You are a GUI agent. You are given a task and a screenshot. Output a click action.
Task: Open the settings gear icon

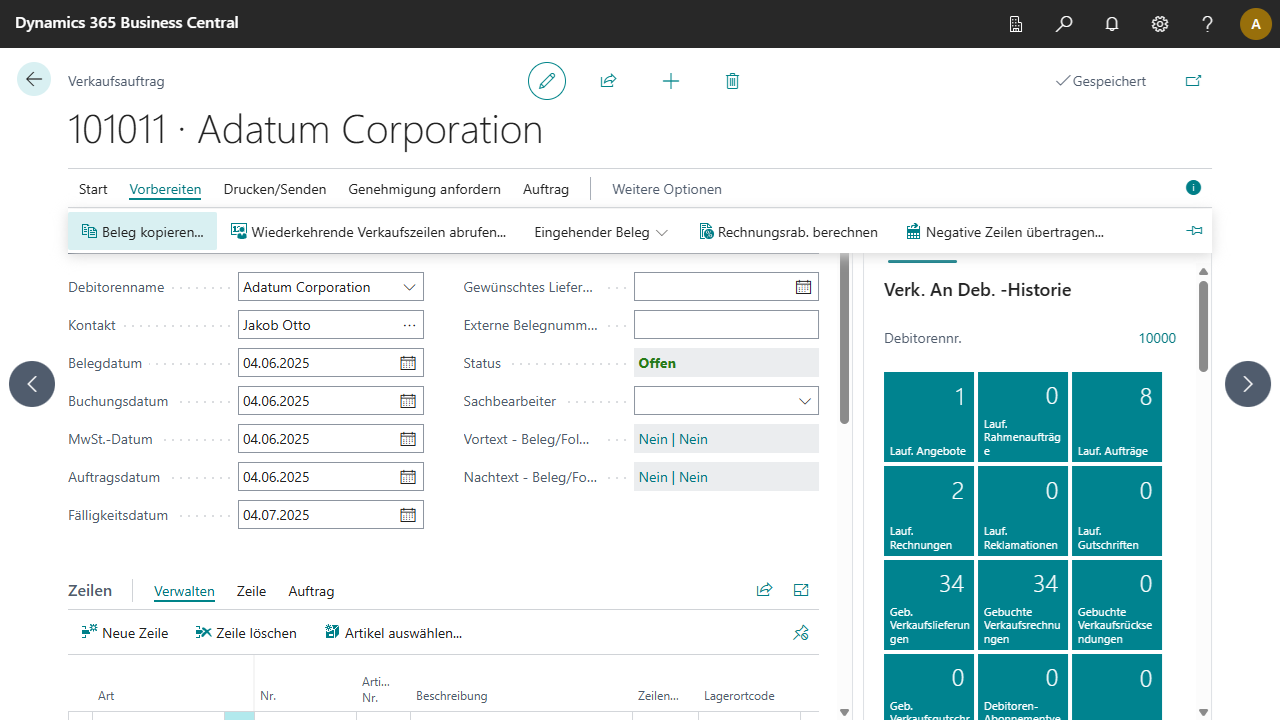(1160, 24)
